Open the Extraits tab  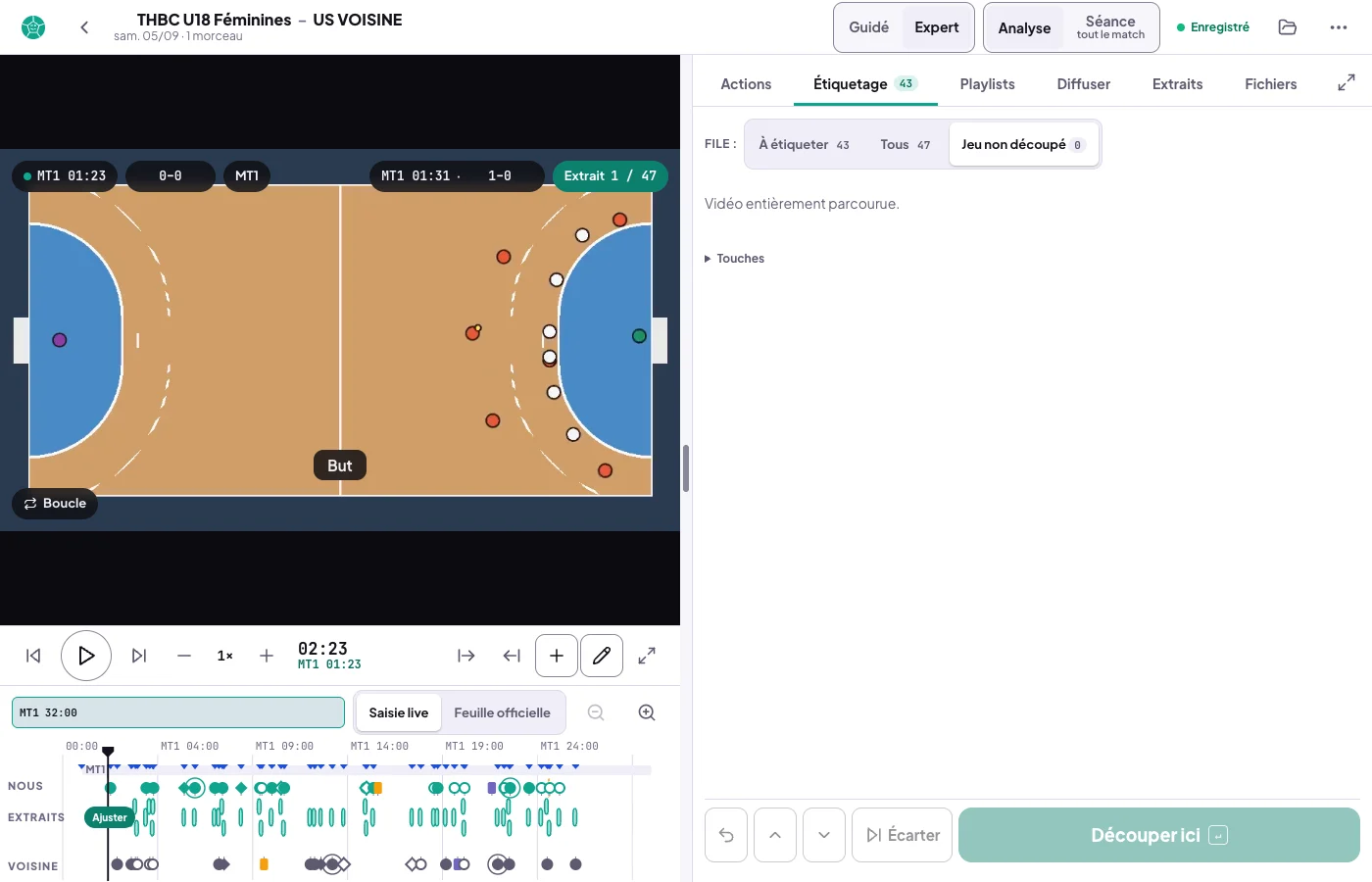(1177, 84)
